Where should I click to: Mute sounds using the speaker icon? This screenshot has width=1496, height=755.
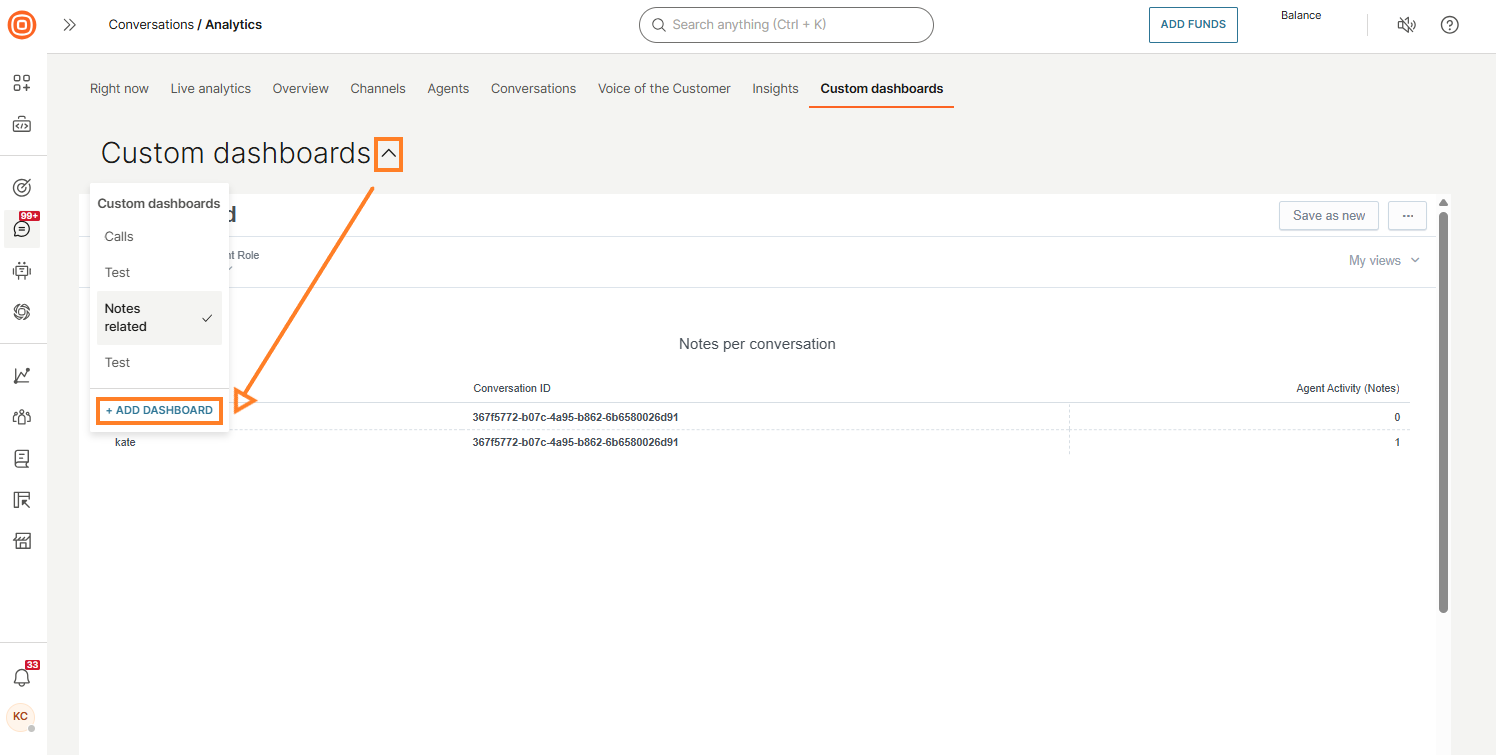[1407, 25]
